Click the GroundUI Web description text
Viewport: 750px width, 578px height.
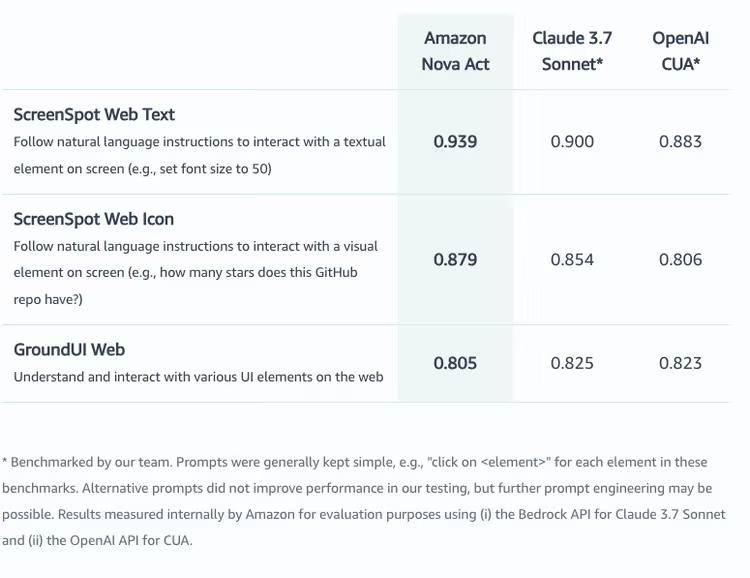pos(198,377)
